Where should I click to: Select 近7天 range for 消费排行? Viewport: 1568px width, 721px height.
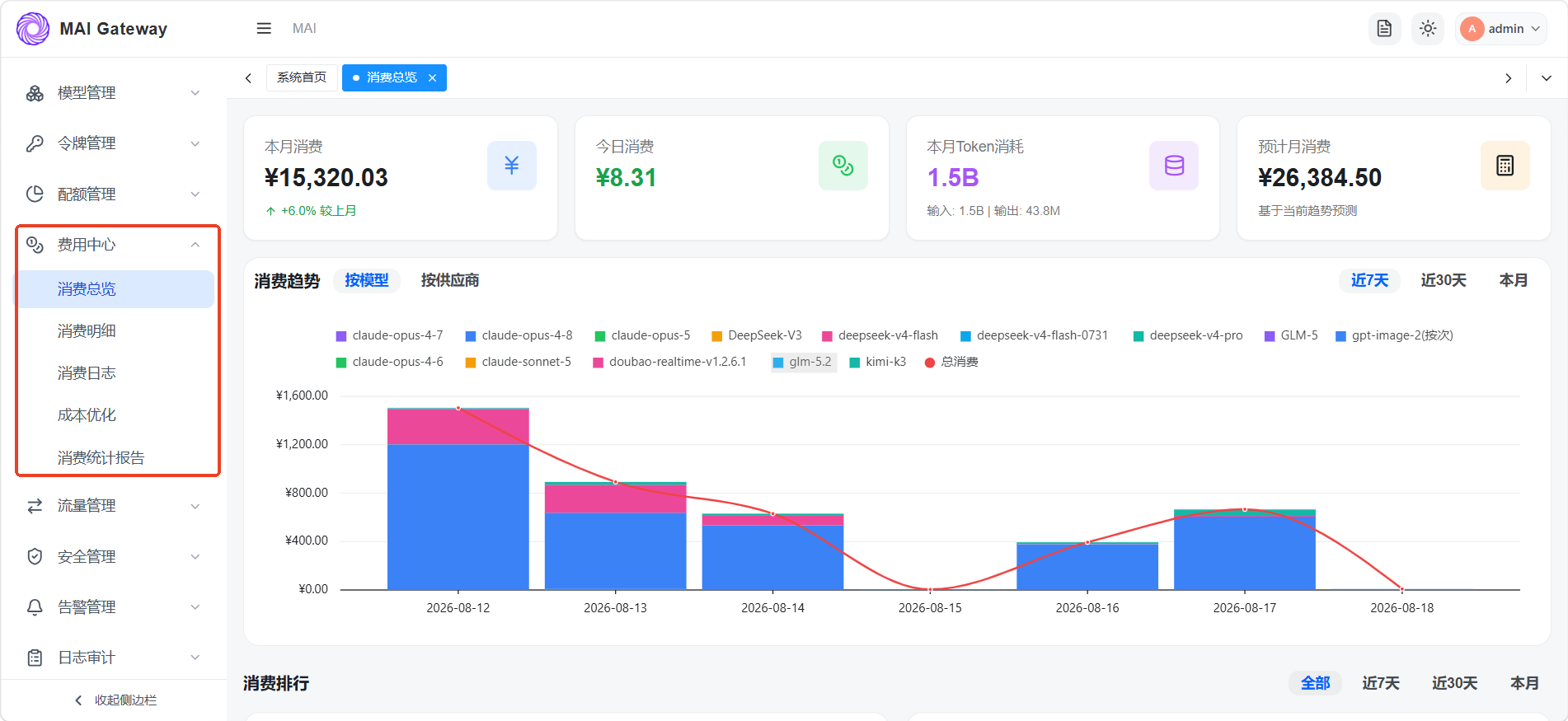pos(1381,683)
